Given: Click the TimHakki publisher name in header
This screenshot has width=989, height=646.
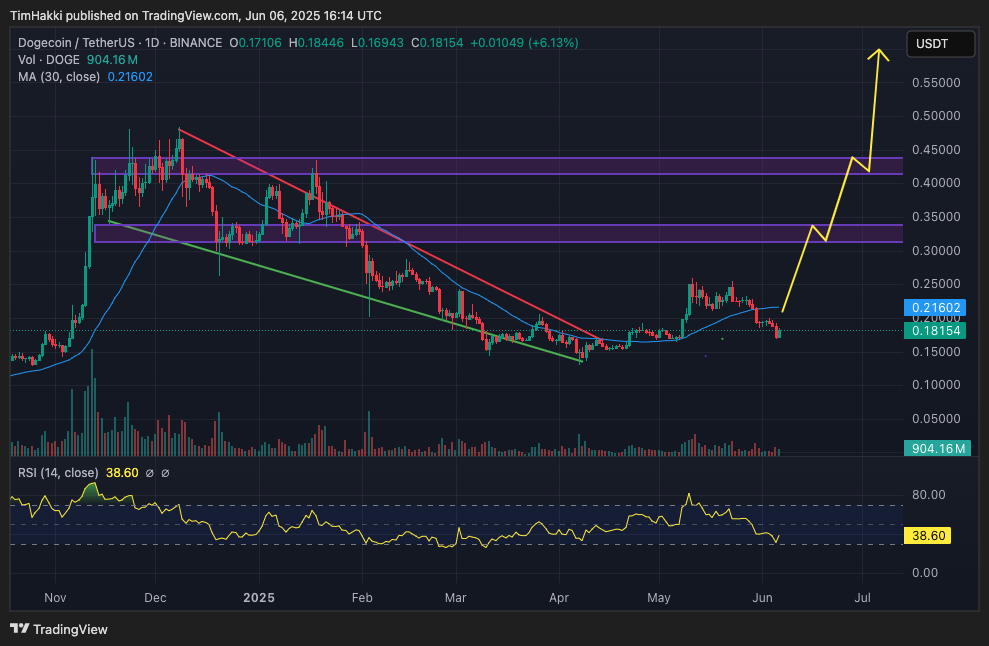Looking at the screenshot, I should pyautogui.click(x=35, y=16).
